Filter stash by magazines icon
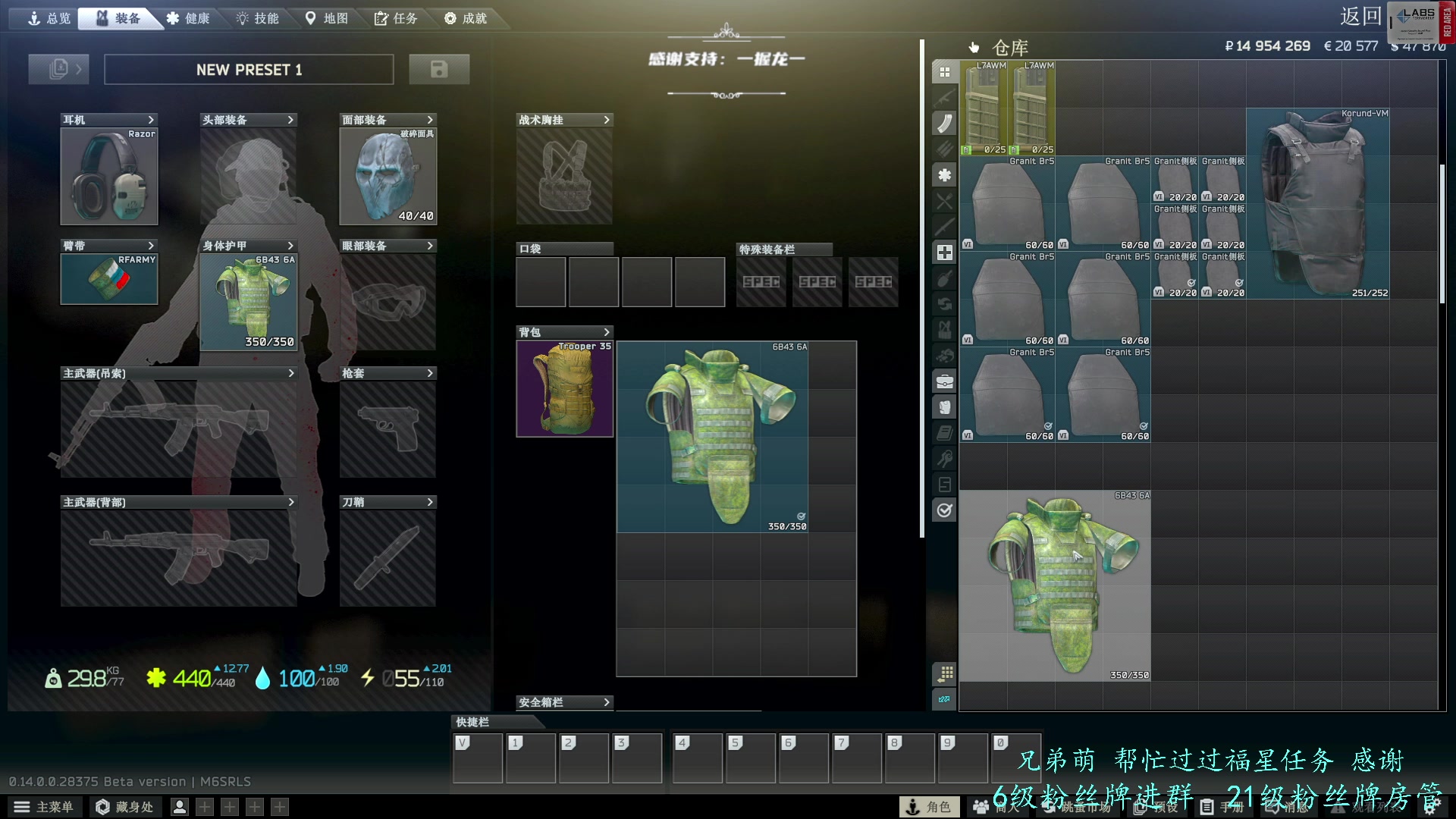 coord(944,124)
